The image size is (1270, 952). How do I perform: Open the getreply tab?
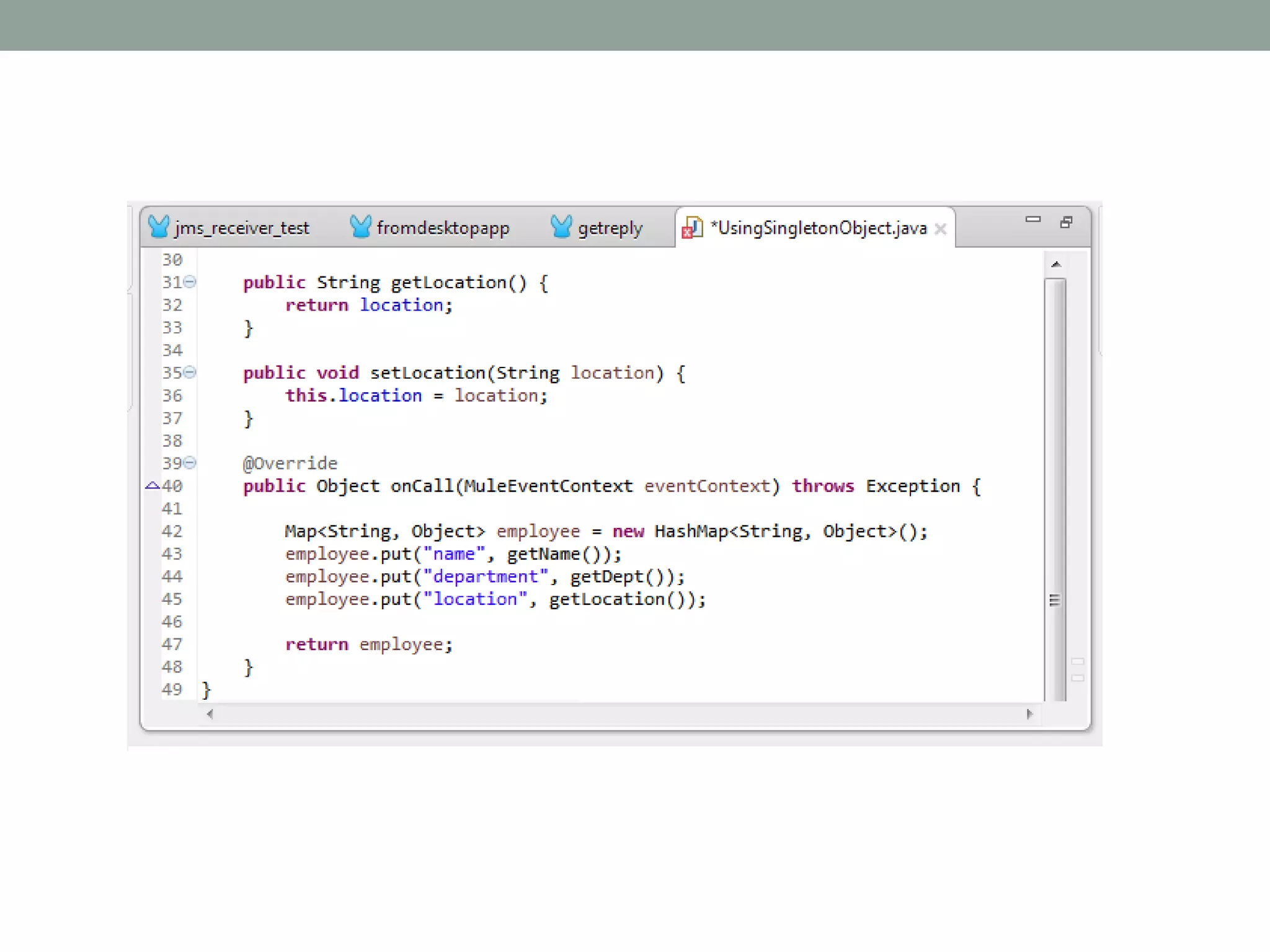coord(610,228)
